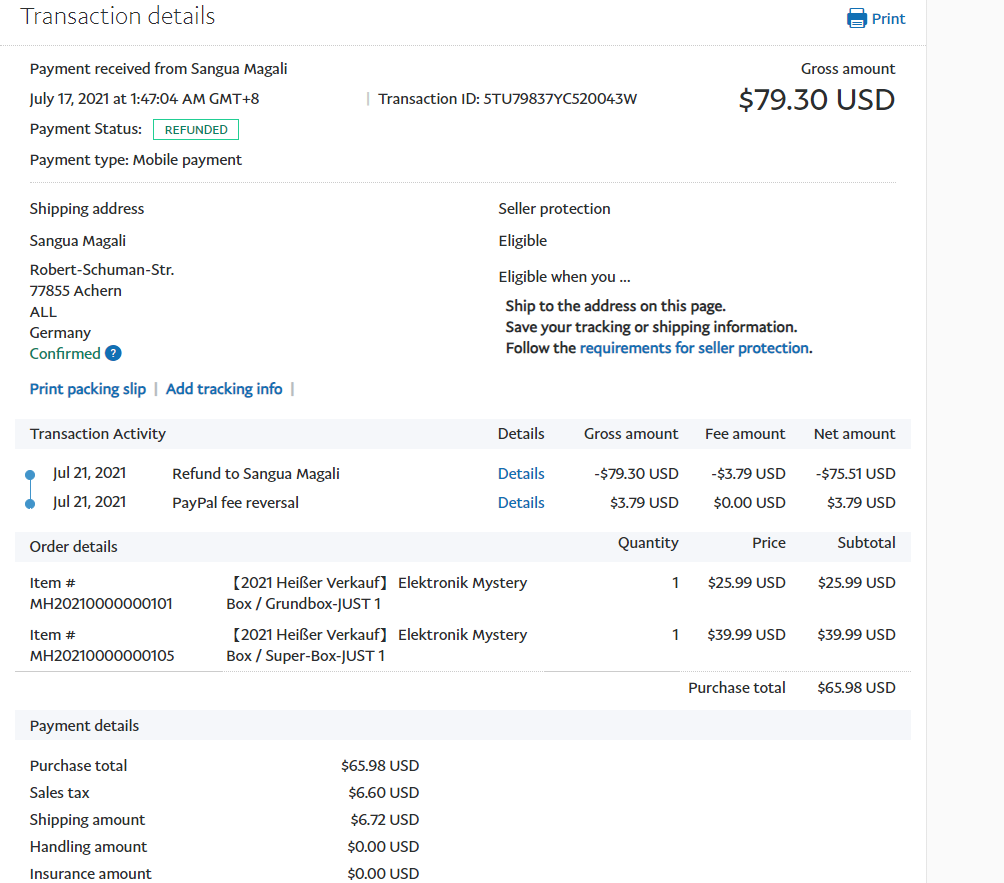Open requirements for seller protection link
The height and width of the screenshot is (883, 1004).
point(694,348)
